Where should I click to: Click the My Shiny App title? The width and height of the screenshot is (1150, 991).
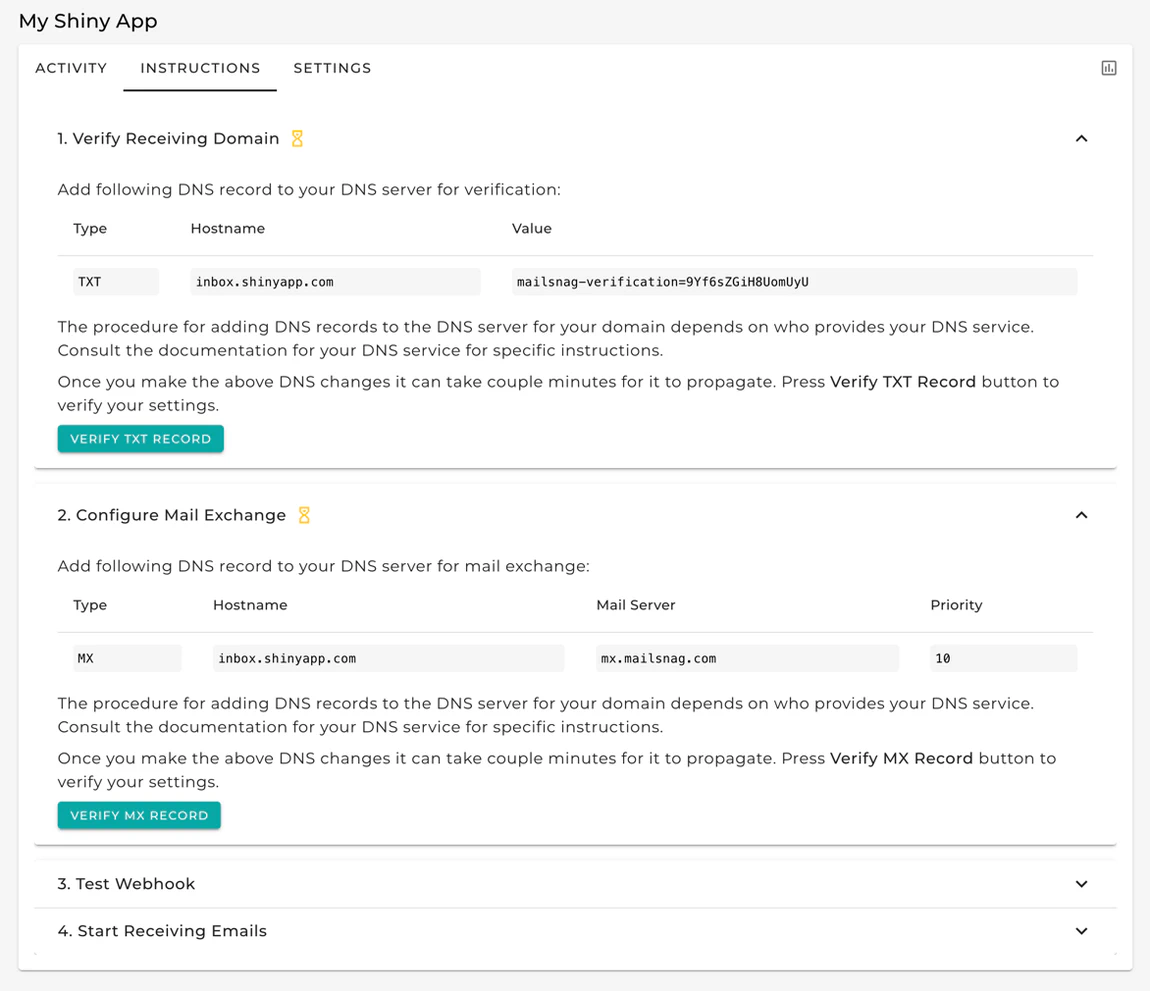[88, 21]
